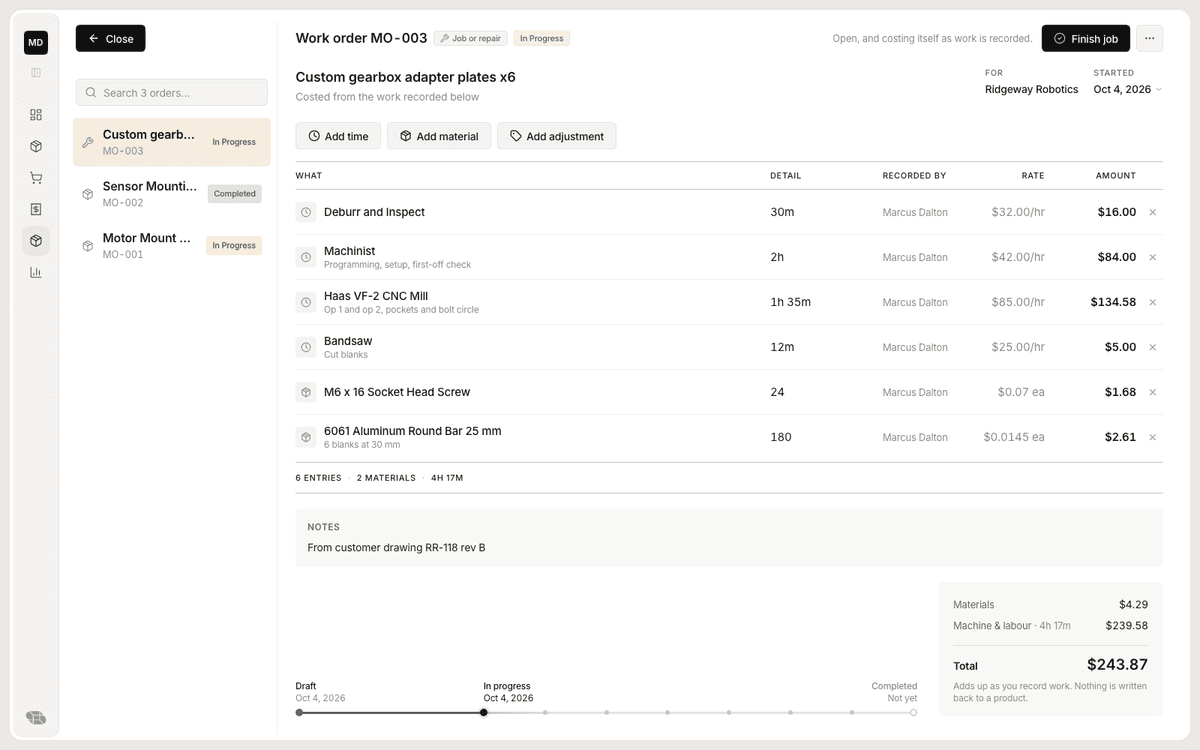Click clock icon on Deburr and Inspect row
Screen dimensions: 1200x750
(x=306, y=212)
